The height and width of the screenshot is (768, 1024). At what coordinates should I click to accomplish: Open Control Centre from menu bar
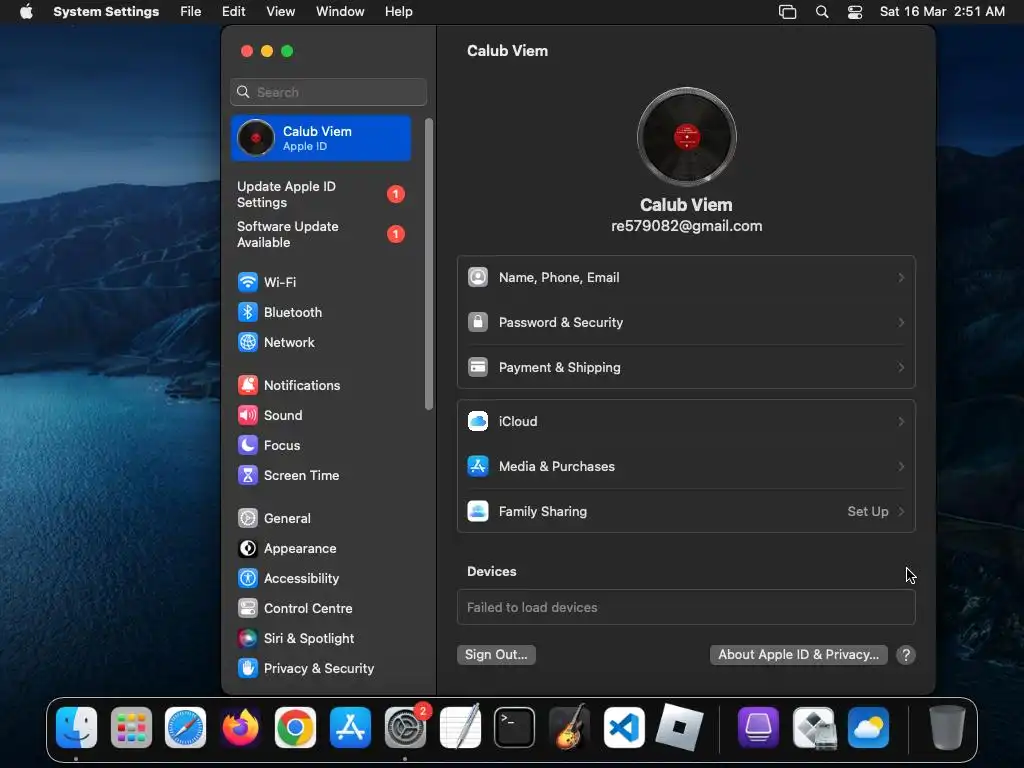pos(855,12)
